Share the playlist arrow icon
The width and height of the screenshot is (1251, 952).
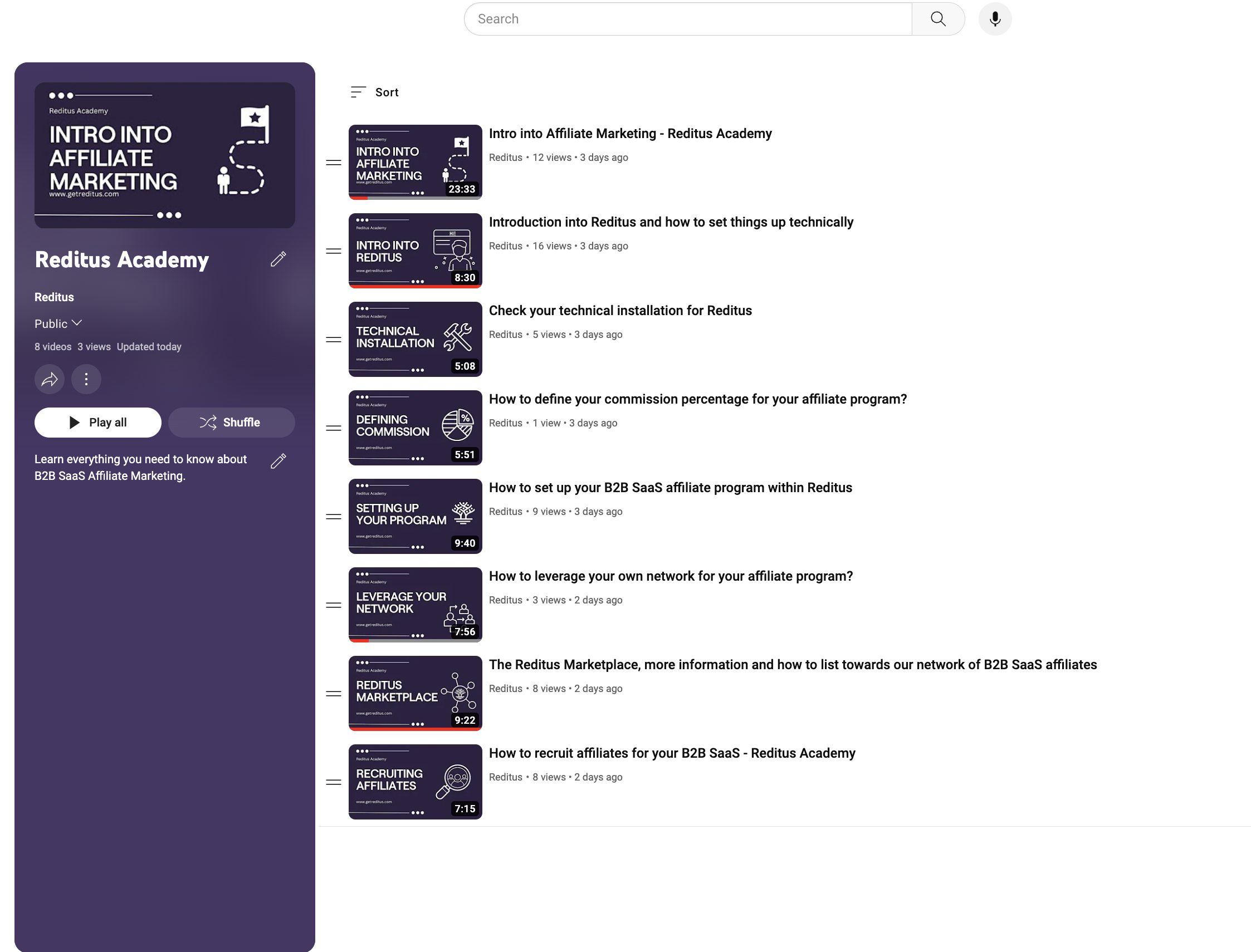click(50, 379)
